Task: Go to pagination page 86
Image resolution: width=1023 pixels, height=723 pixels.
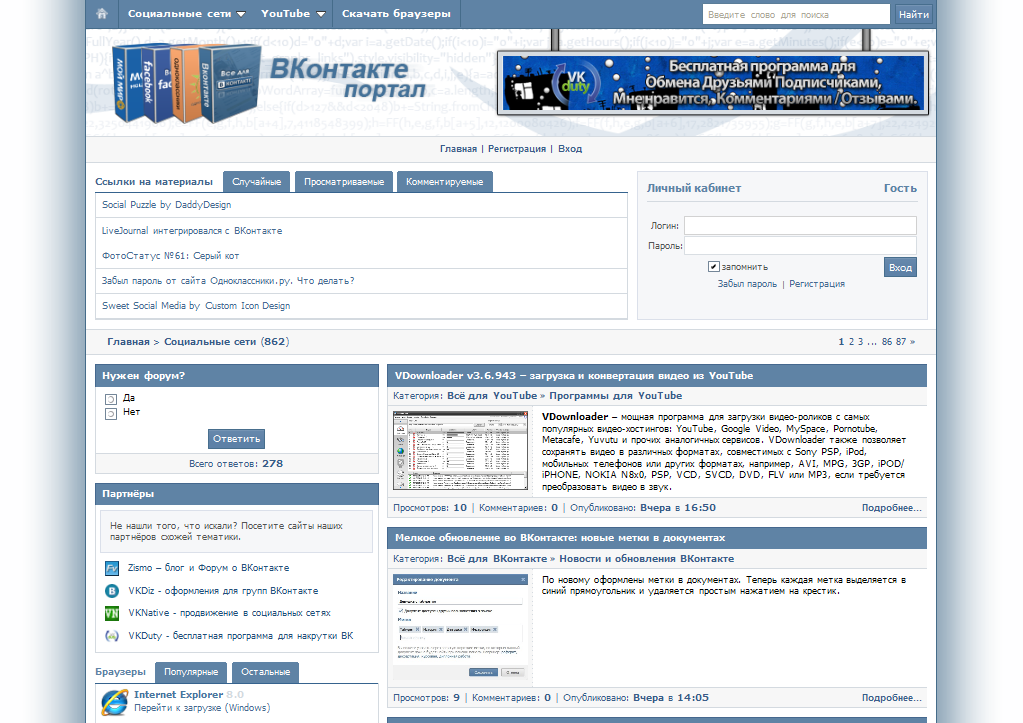Action: 887,342
